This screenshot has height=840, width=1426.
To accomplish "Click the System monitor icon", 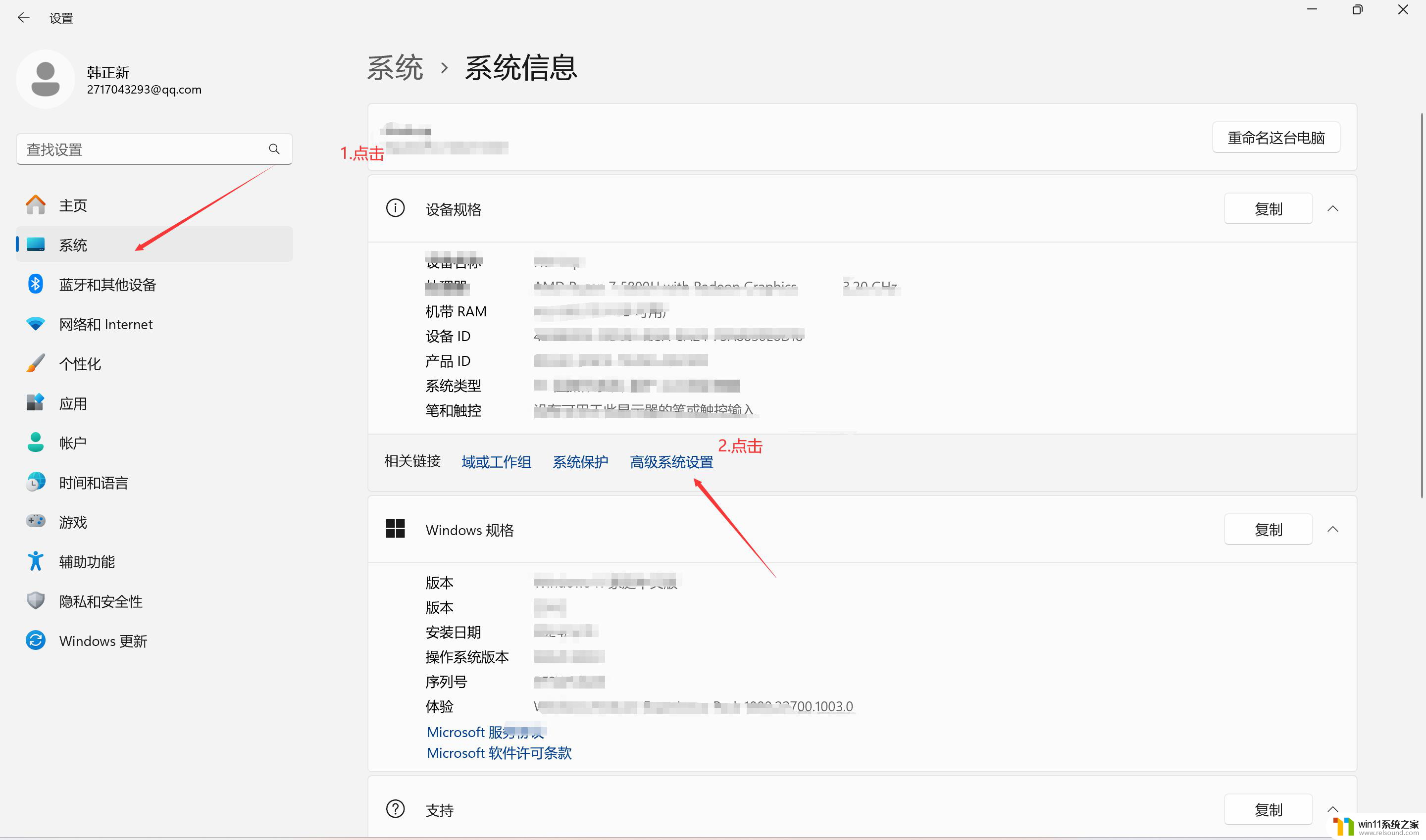I will [x=36, y=245].
